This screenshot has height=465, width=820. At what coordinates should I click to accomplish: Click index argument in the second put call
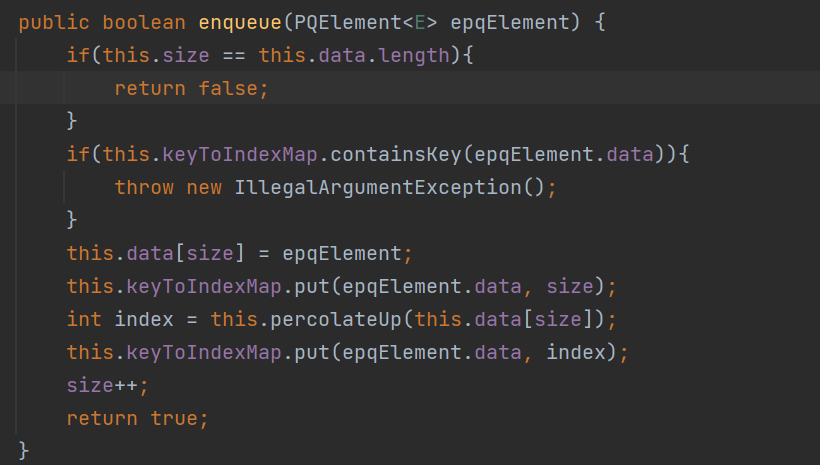(576, 352)
